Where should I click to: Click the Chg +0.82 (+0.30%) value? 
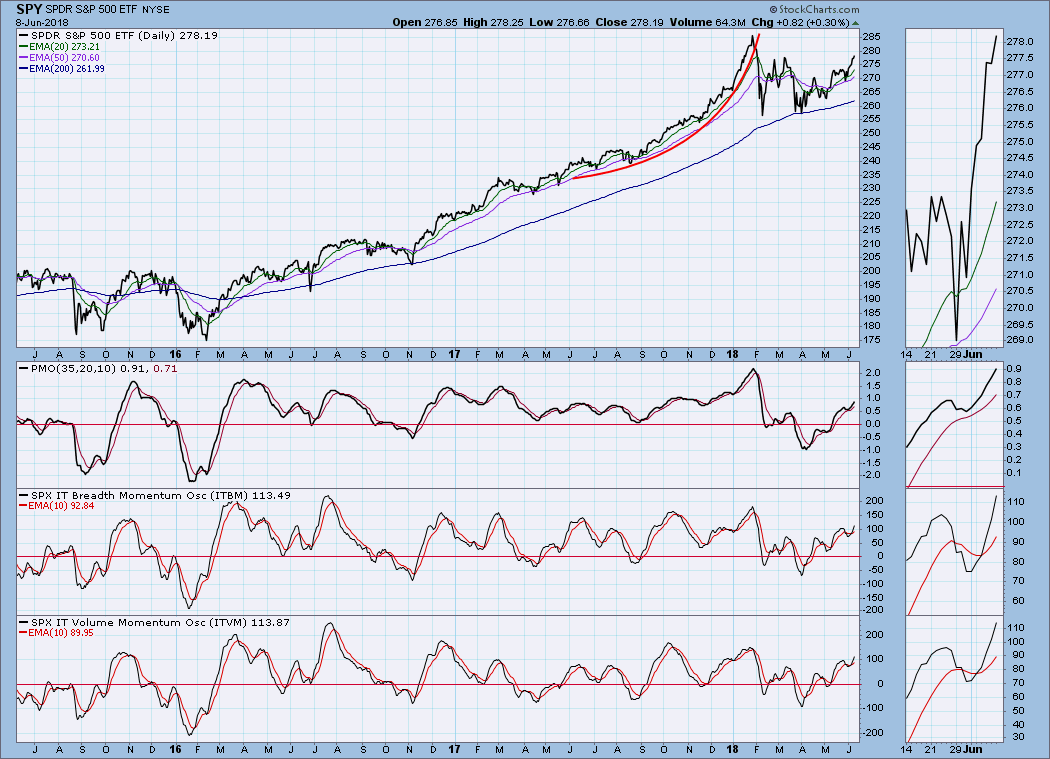coord(800,22)
